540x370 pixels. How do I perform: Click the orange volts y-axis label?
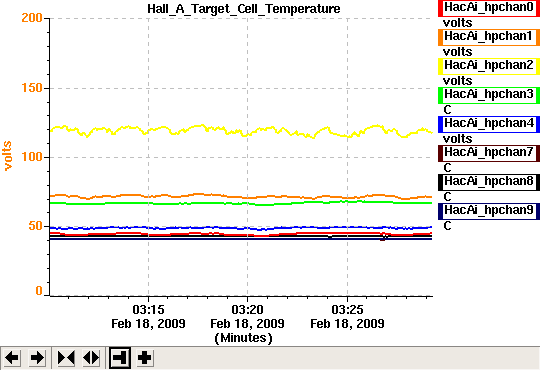[8, 156]
